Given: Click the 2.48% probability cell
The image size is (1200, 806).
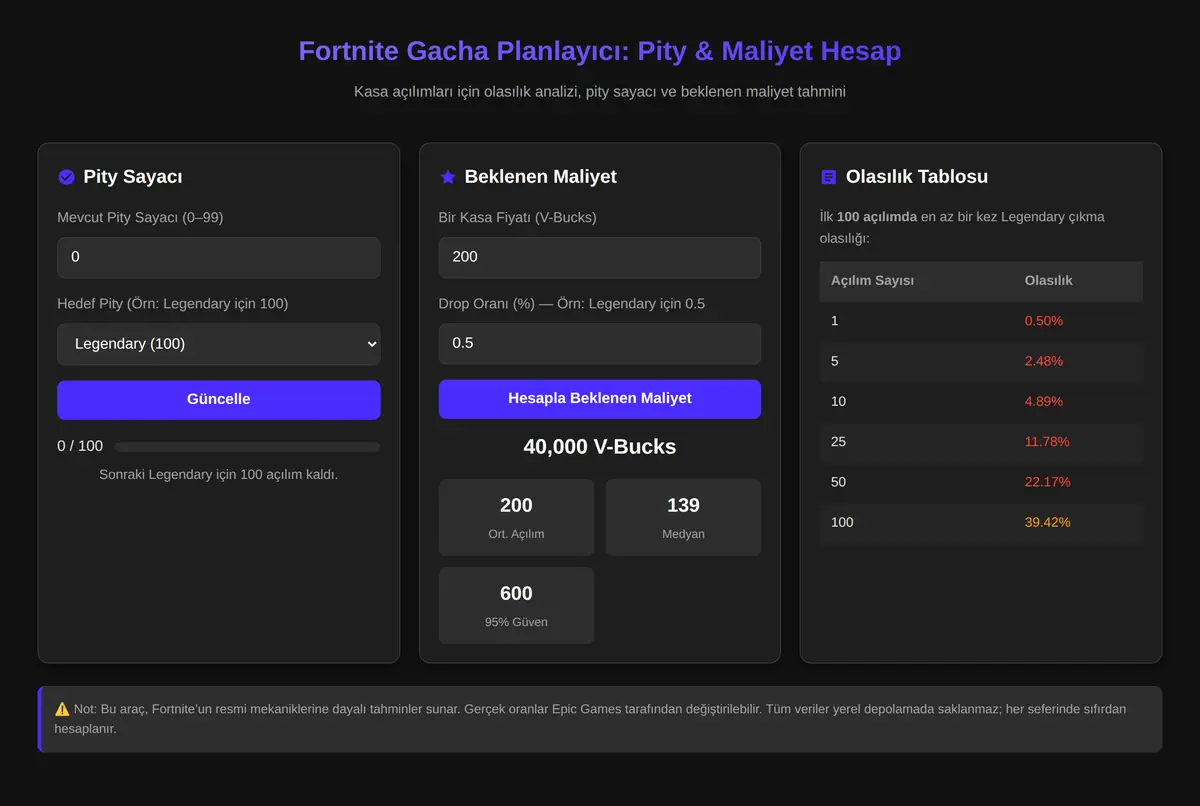Looking at the screenshot, I should [x=1077, y=361].
